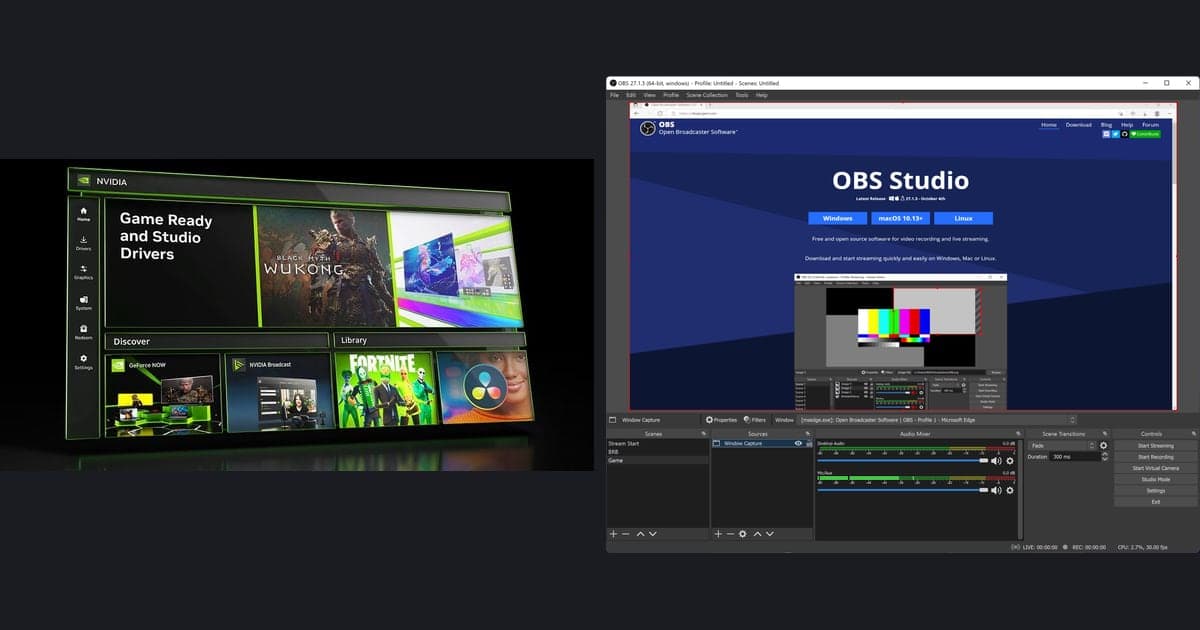Image resolution: width=1200 pixels, height=630 pixels.
Task: Expand the Fade transition dropdown
Action: (1062, 445)
